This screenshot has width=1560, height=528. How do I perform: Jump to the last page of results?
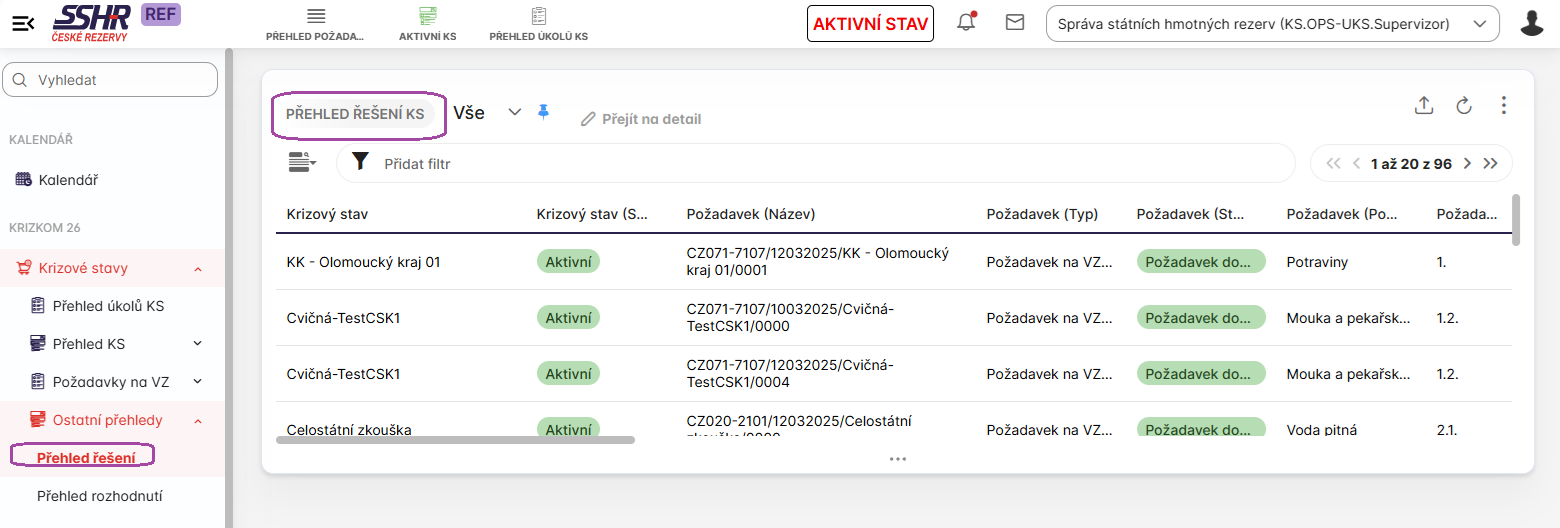(1490, 163)
